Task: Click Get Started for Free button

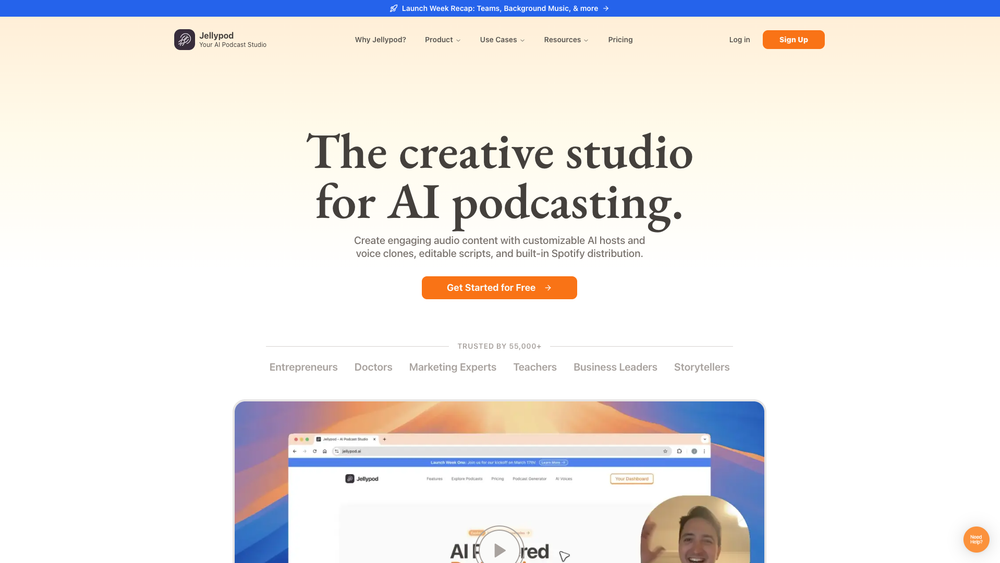Action: pos(499,288)
